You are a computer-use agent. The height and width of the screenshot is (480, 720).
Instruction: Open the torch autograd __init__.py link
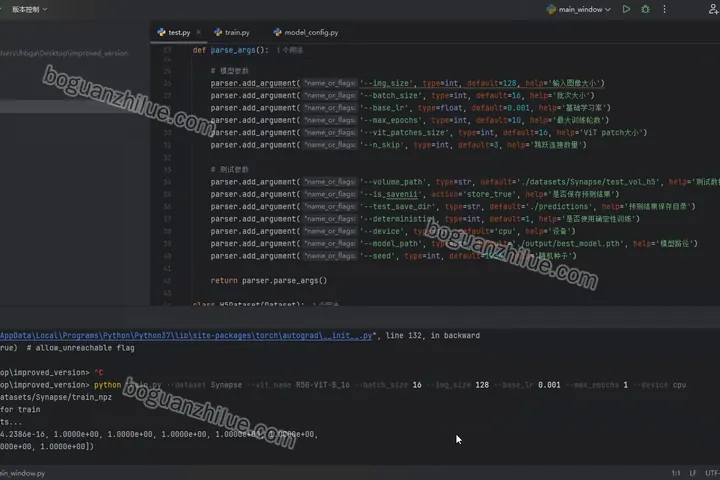pos(186,335)
